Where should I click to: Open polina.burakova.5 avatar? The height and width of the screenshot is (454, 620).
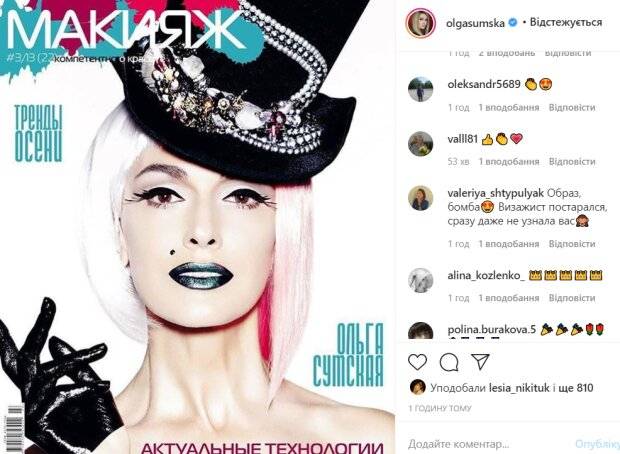point(420,332)
